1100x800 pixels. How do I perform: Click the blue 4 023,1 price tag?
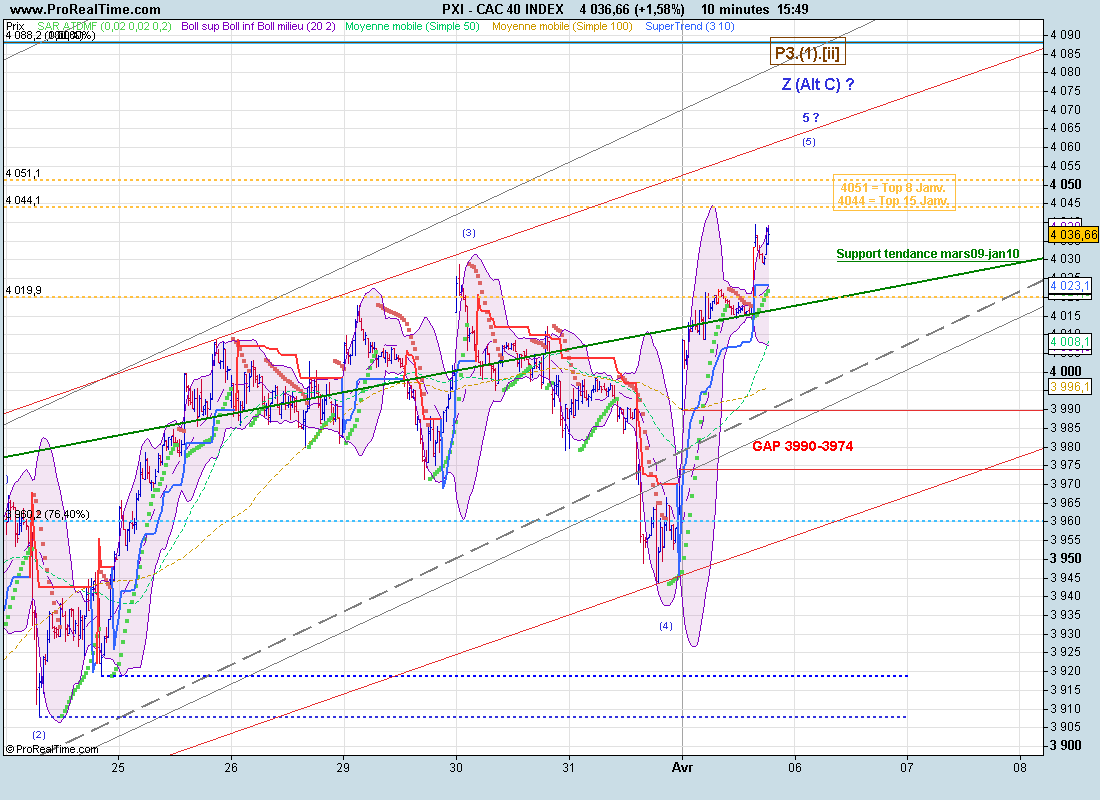tap(1070, 286)
